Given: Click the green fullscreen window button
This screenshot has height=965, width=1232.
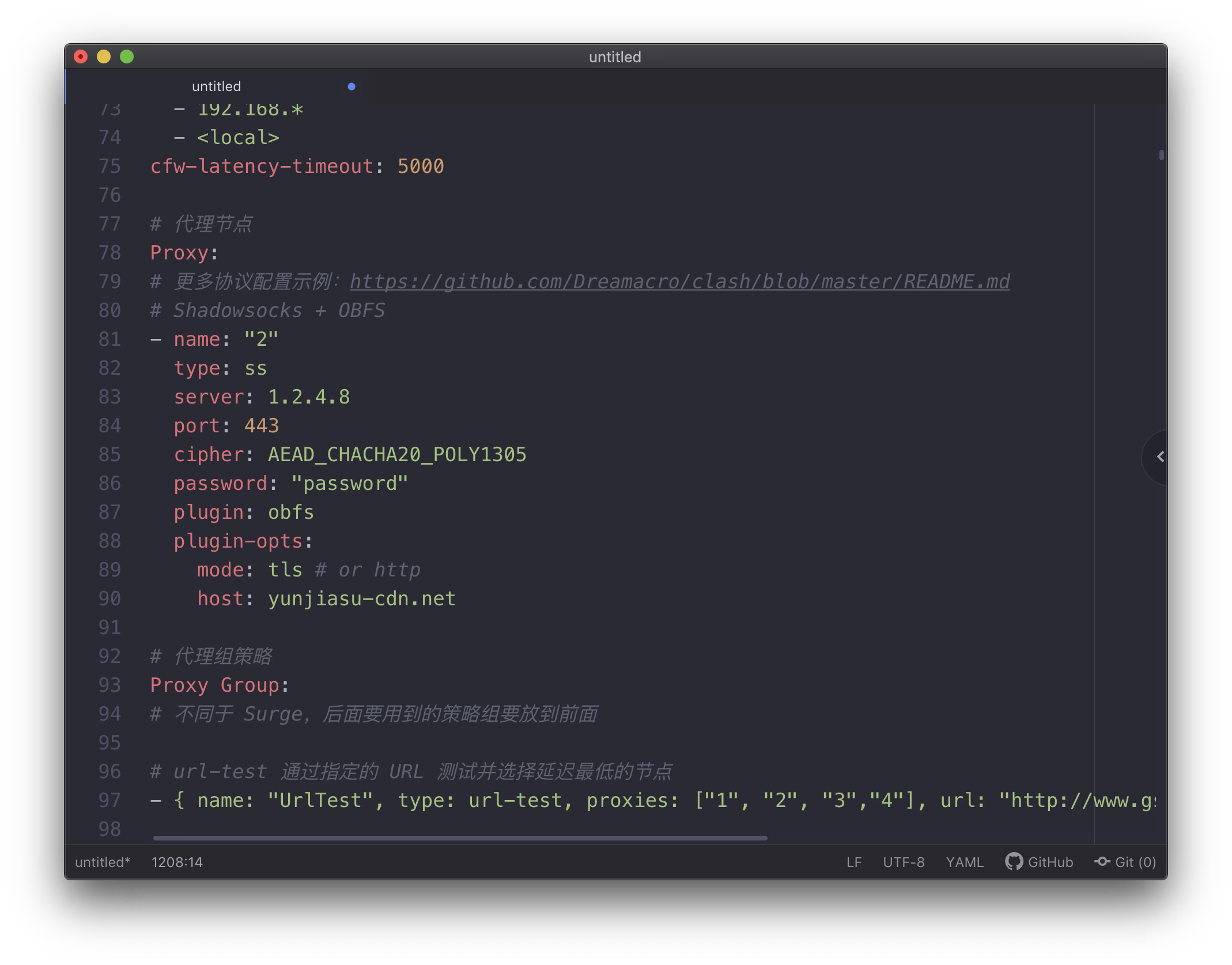Looking at the screenshot, I should point(127,56).
